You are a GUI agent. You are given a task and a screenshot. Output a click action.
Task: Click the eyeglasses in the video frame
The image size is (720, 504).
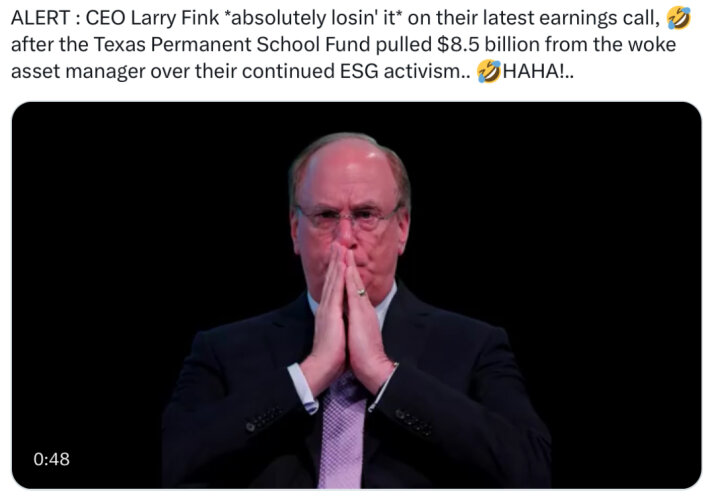348,218
